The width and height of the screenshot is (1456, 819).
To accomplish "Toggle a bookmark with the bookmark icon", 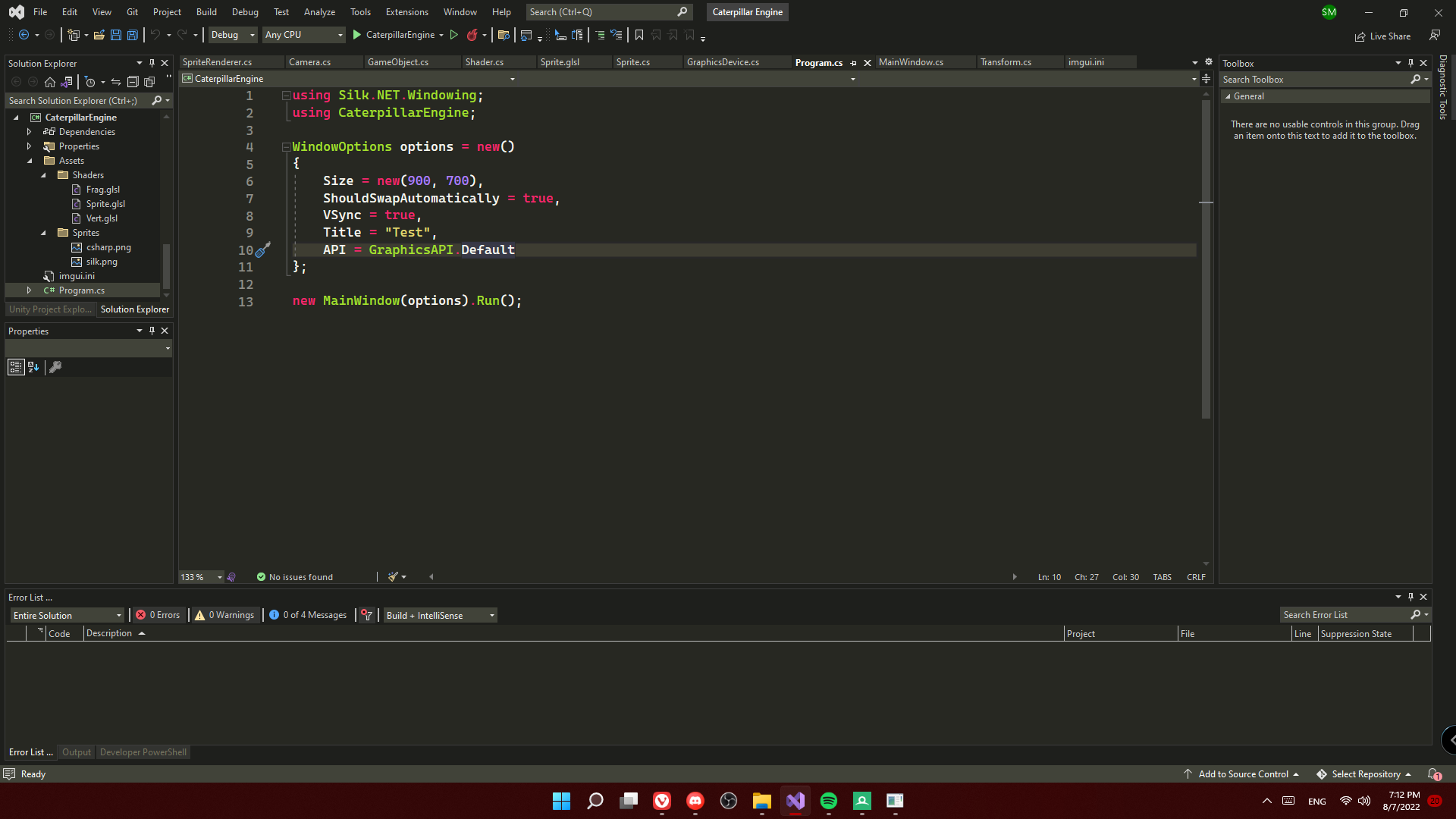I will (639, 35).
